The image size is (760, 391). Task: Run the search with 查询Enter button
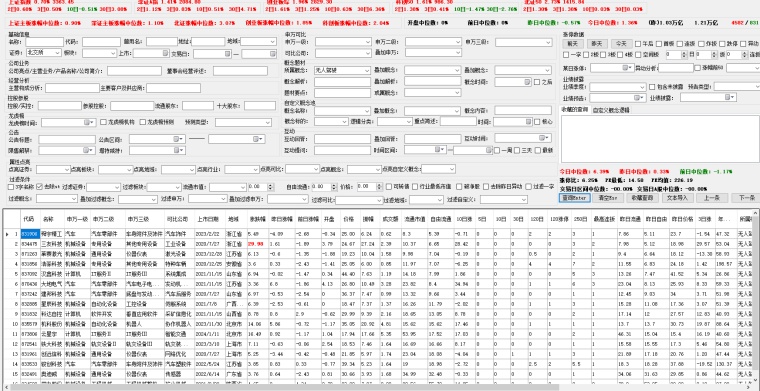574,198
